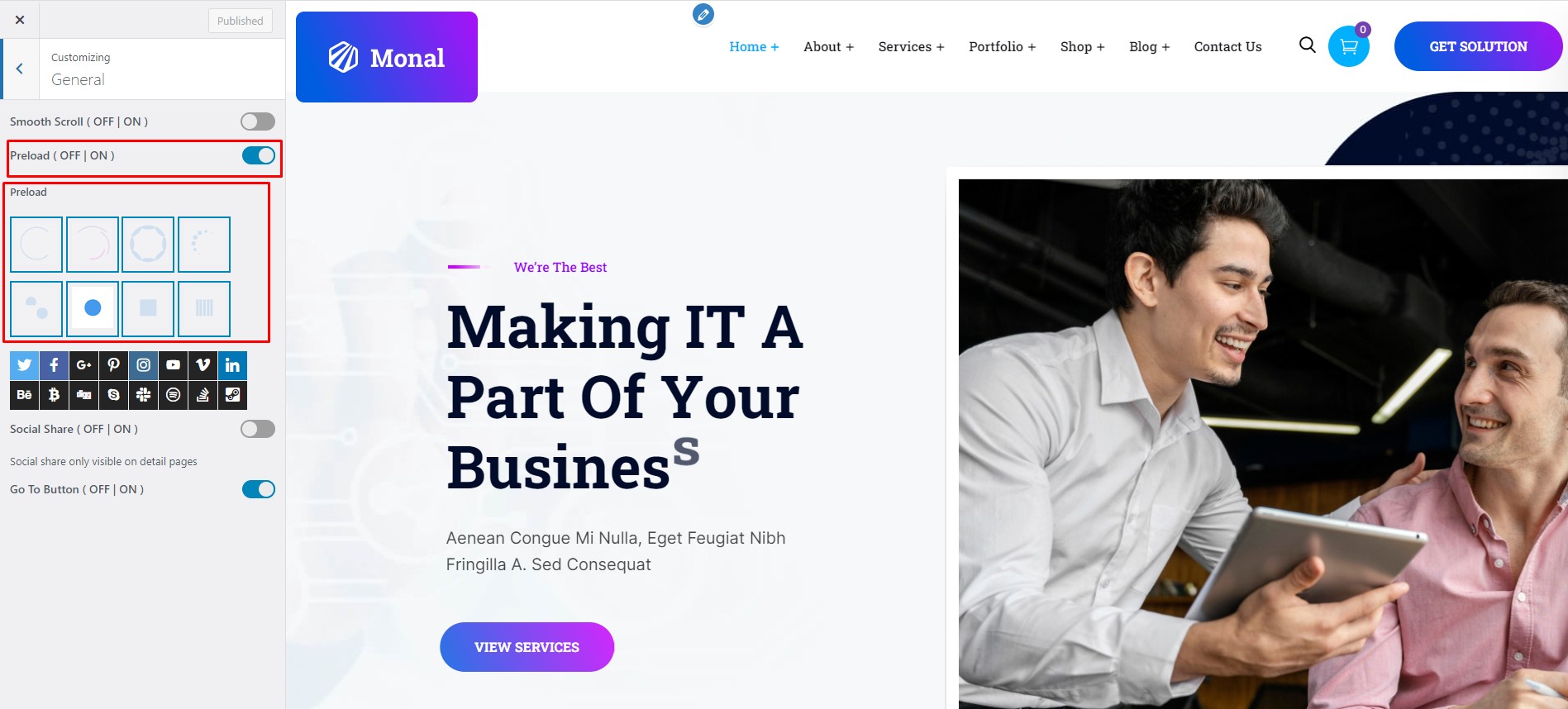
Task: Click the LinkedIn social icon
Action: [232, 365]
